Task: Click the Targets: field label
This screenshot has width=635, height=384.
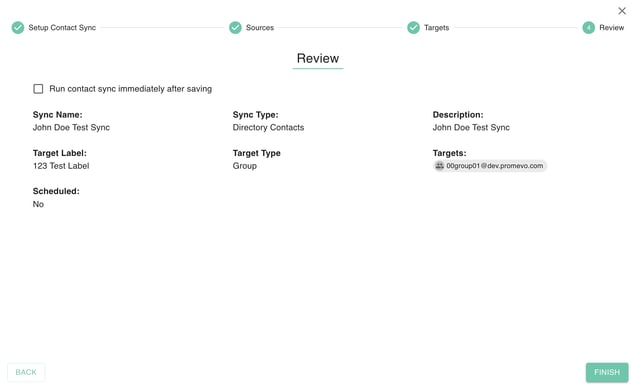Action: click(450, 153)
